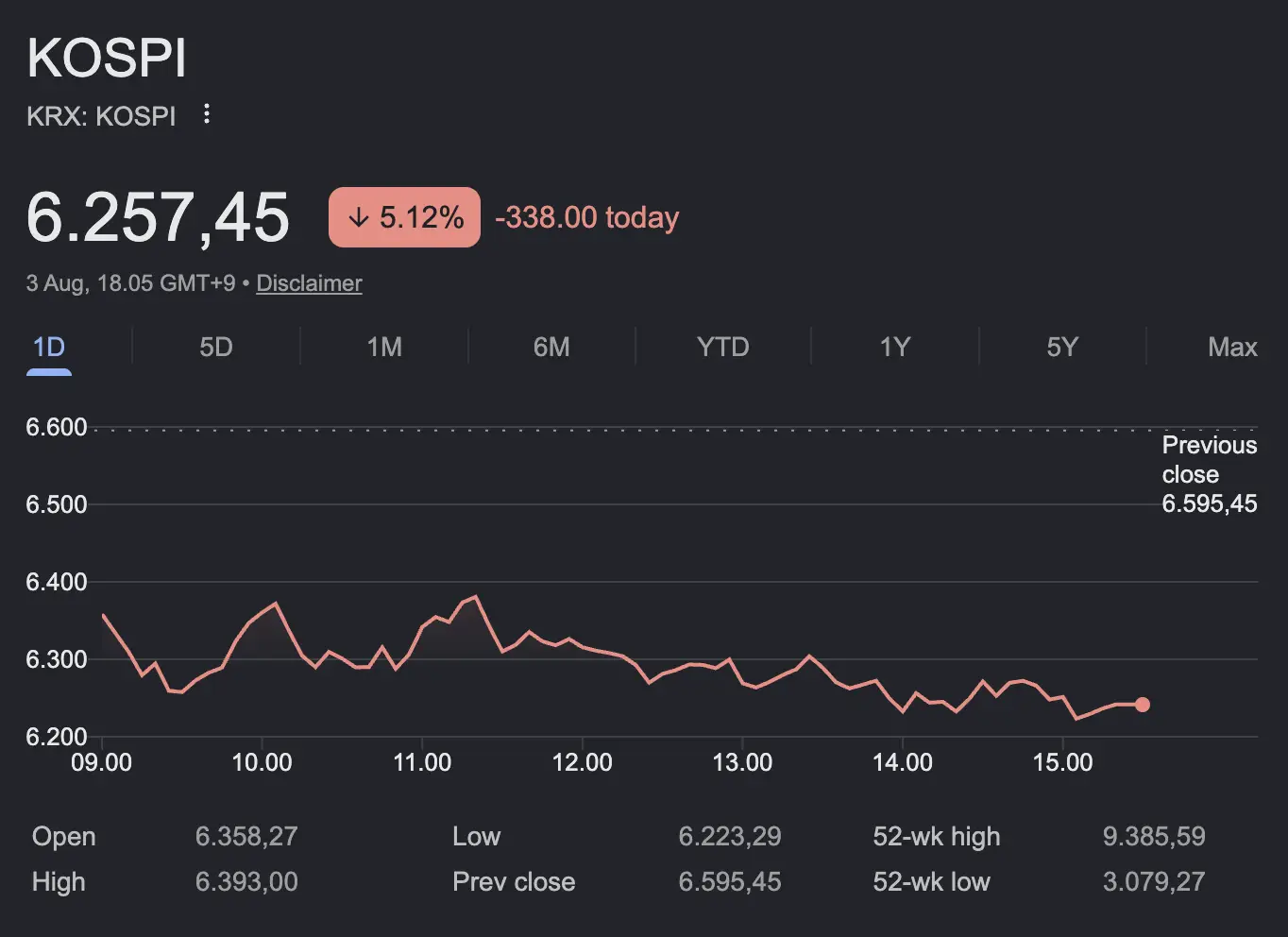Click the 52-wk low value 3.079,27
1288x937 pixels.
tap(1154, 882)
